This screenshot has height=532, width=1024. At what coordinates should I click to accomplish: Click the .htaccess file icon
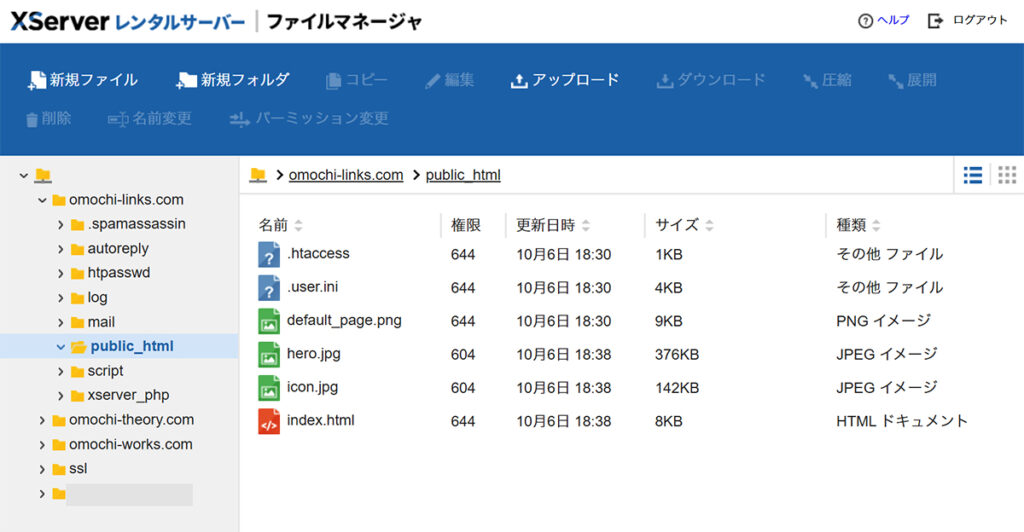(268, 254)
